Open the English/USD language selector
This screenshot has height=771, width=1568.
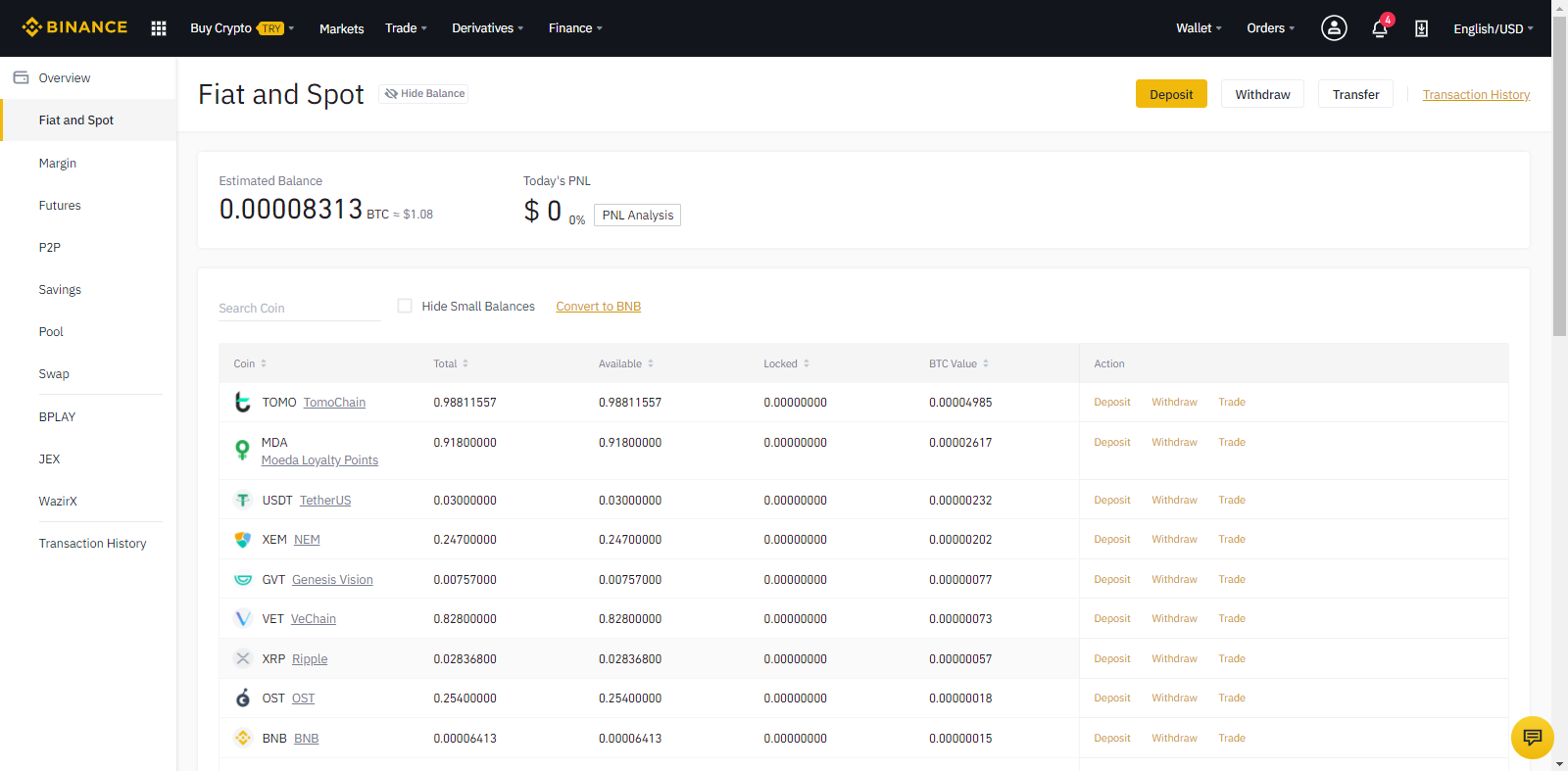(x=1494, y=28)
